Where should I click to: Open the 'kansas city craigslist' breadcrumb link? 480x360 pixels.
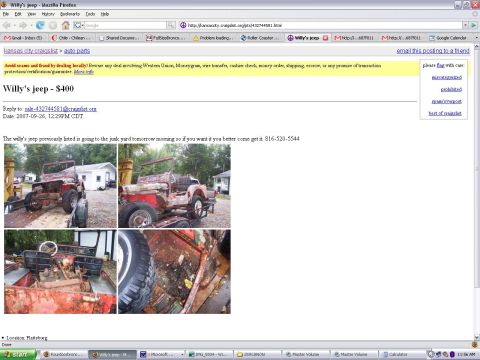coord(31,51)
